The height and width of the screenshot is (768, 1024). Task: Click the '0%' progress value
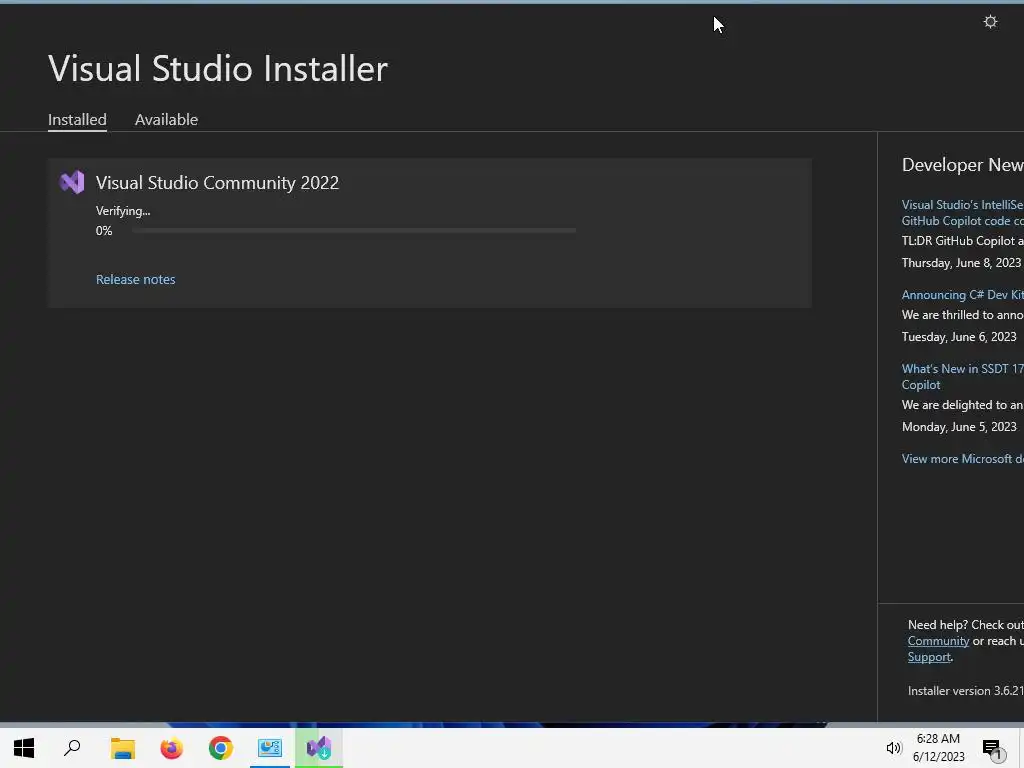coord(104,231)
